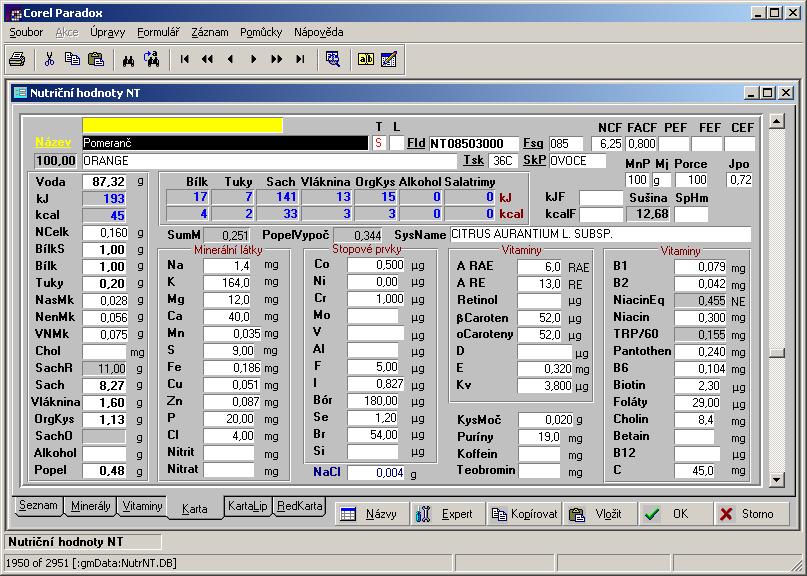
Task: Click the Nutriční hodnoty NT form icon
Action: point(20,93)
